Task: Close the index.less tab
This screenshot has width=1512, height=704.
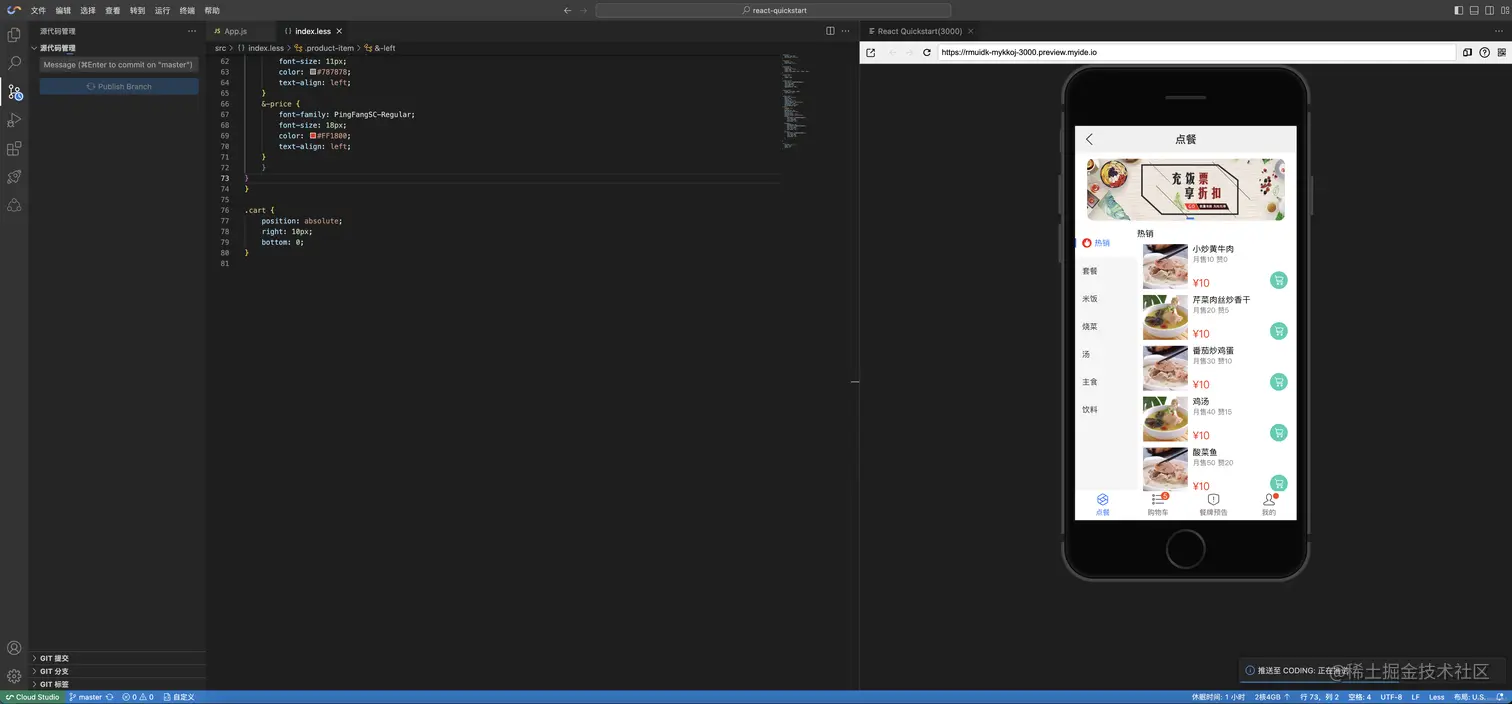Action: coord(339,31)
